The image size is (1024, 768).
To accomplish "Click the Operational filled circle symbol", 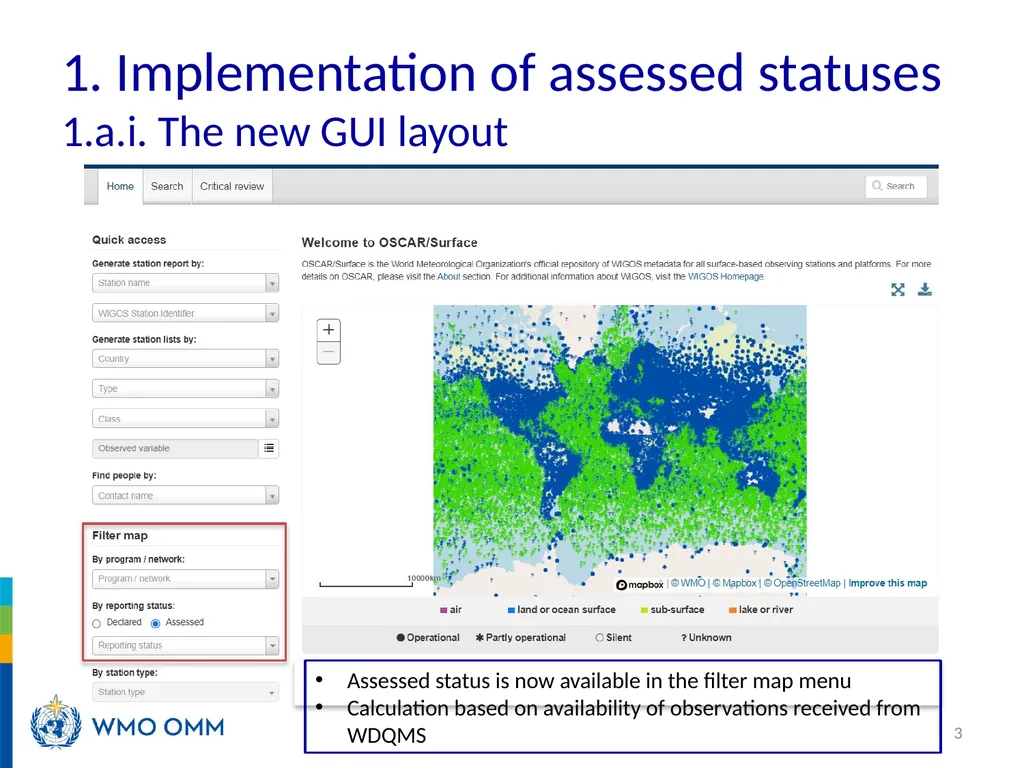I will pyautogui.click(x=400, y=637).
